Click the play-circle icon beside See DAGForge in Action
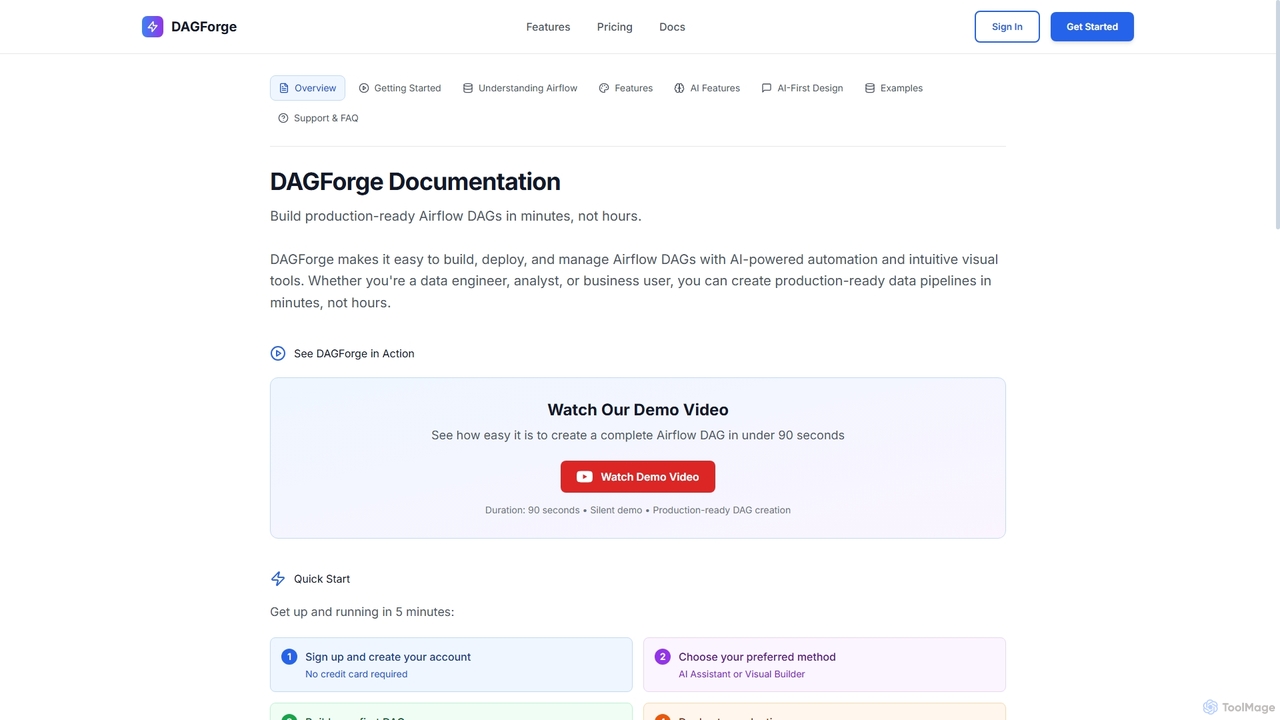The height and width of the screenshot is (720, 1280). (278, 353)
